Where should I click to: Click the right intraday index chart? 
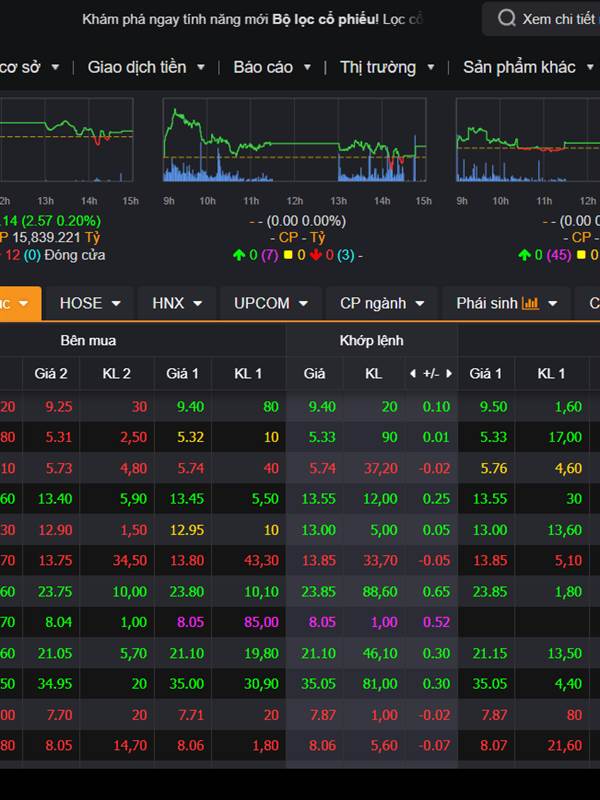[x=528, y=140]
